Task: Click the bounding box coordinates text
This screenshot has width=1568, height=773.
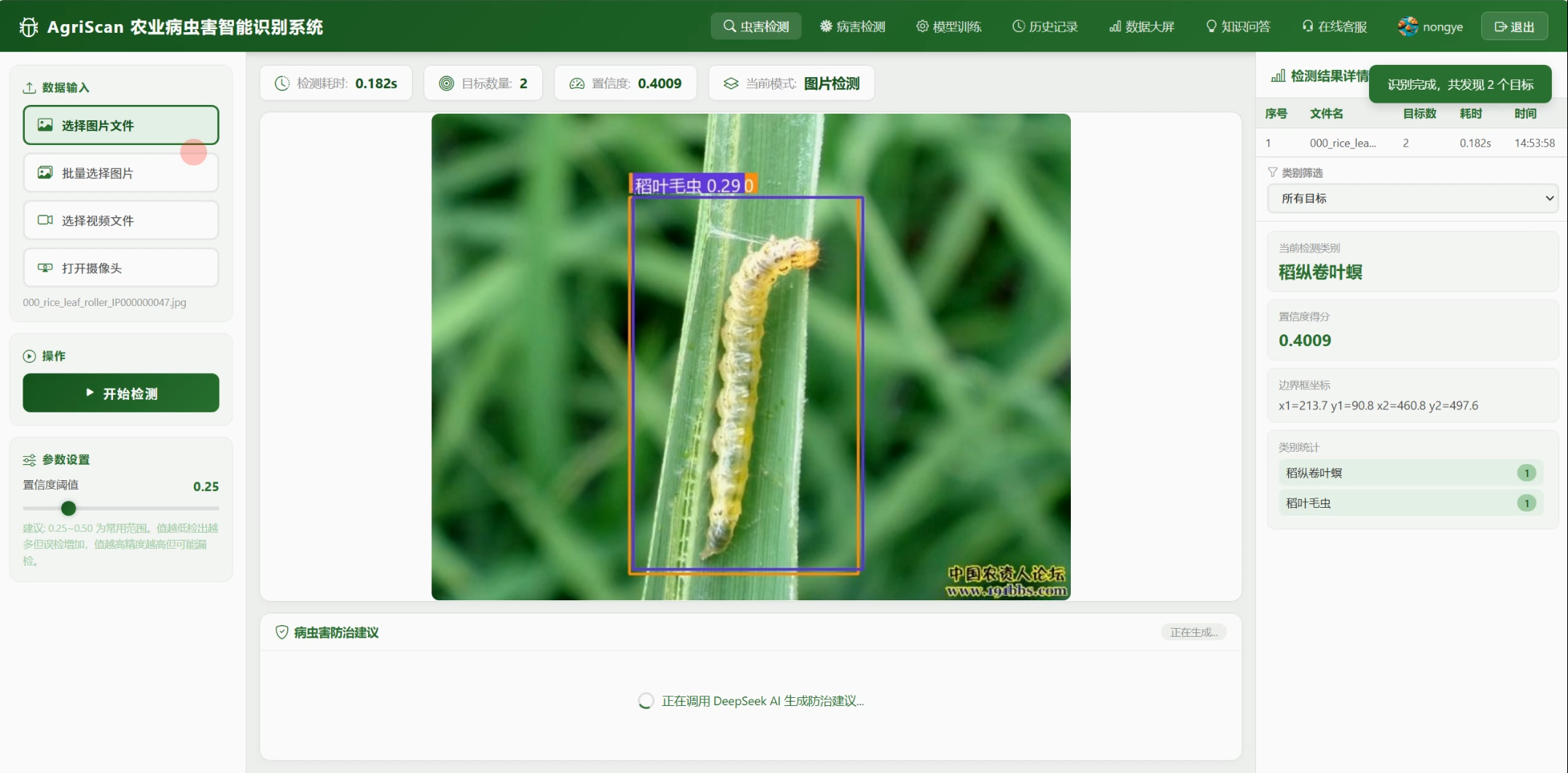Action: 1378,406
